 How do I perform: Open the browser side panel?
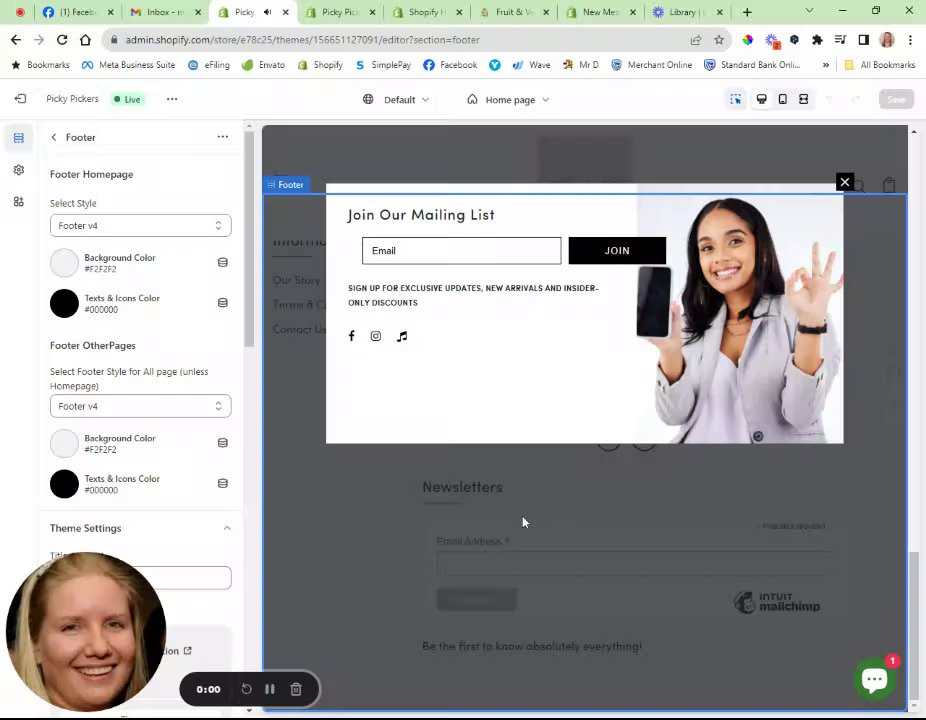click(863, 40)
